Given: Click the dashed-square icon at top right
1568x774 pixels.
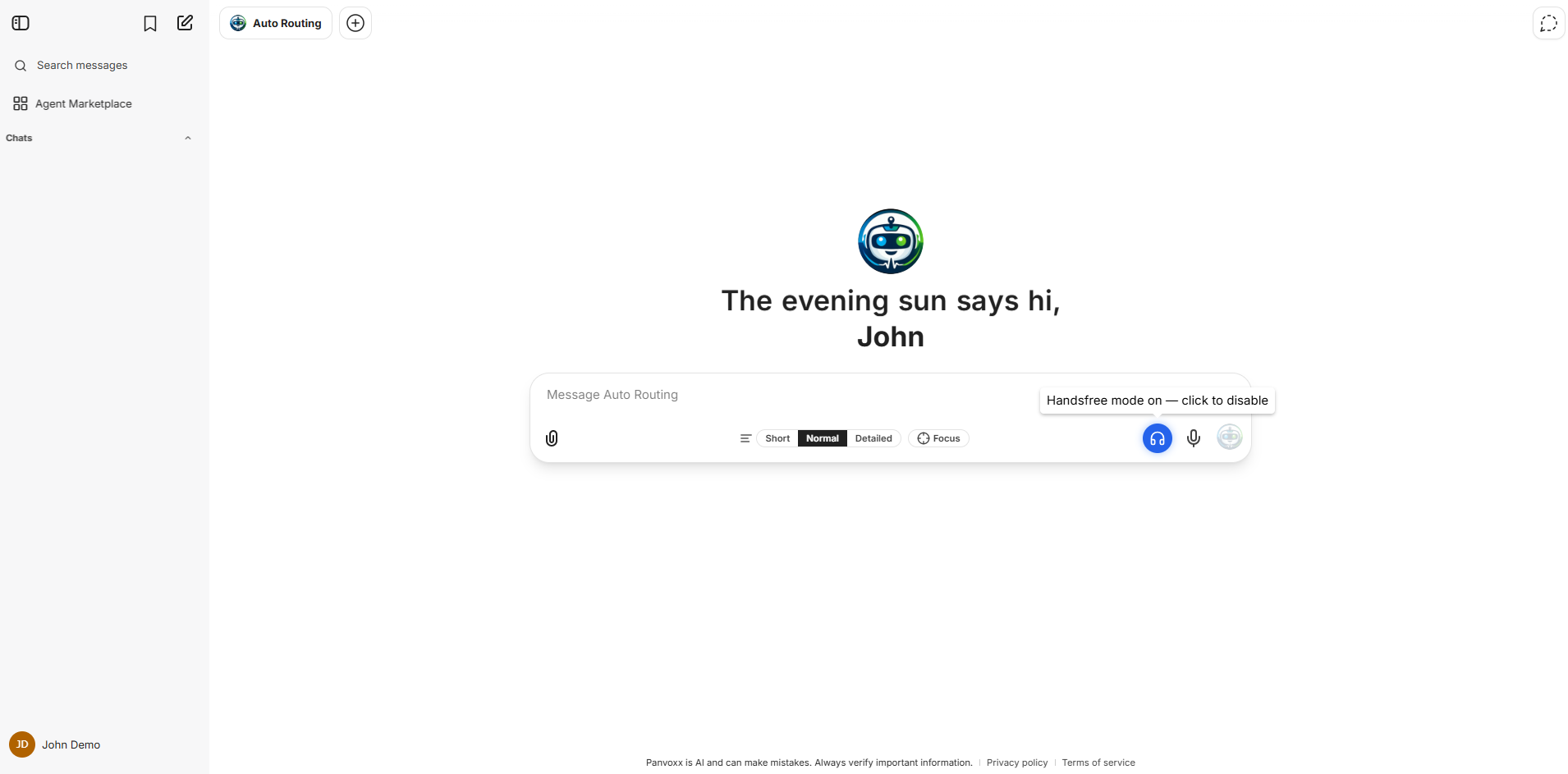Looking at the screenshot, I should (x=1549, y=24).
